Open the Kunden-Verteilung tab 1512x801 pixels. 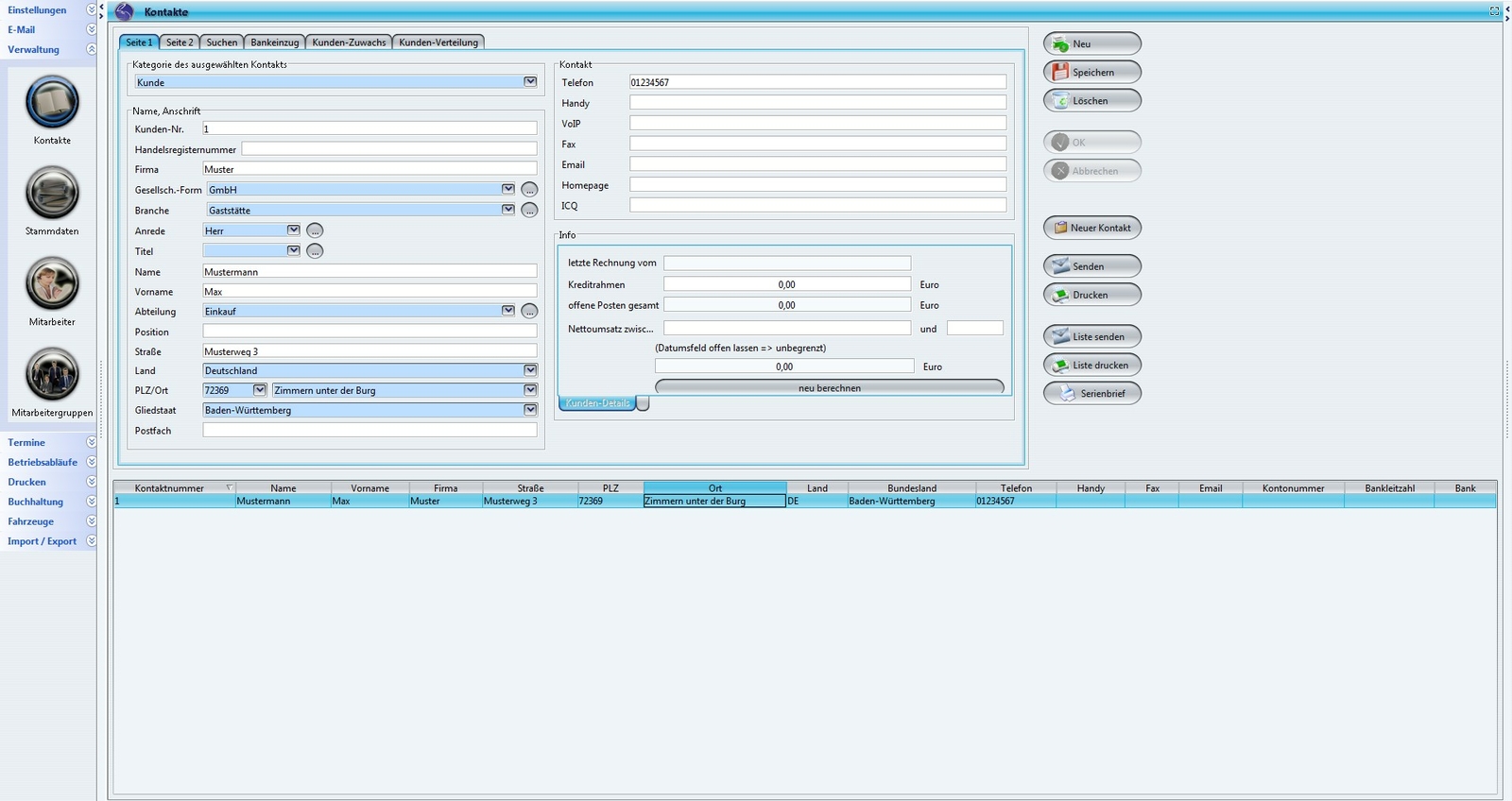click(x=438, y=43)
